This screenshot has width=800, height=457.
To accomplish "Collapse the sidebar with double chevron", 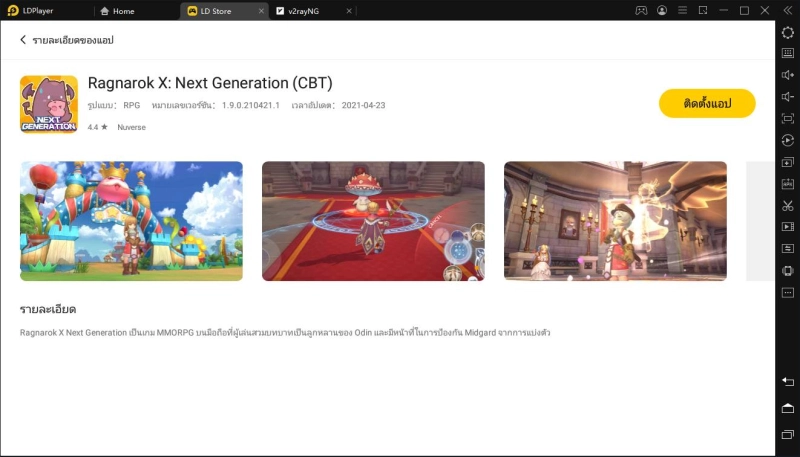I will coord(788,10).
